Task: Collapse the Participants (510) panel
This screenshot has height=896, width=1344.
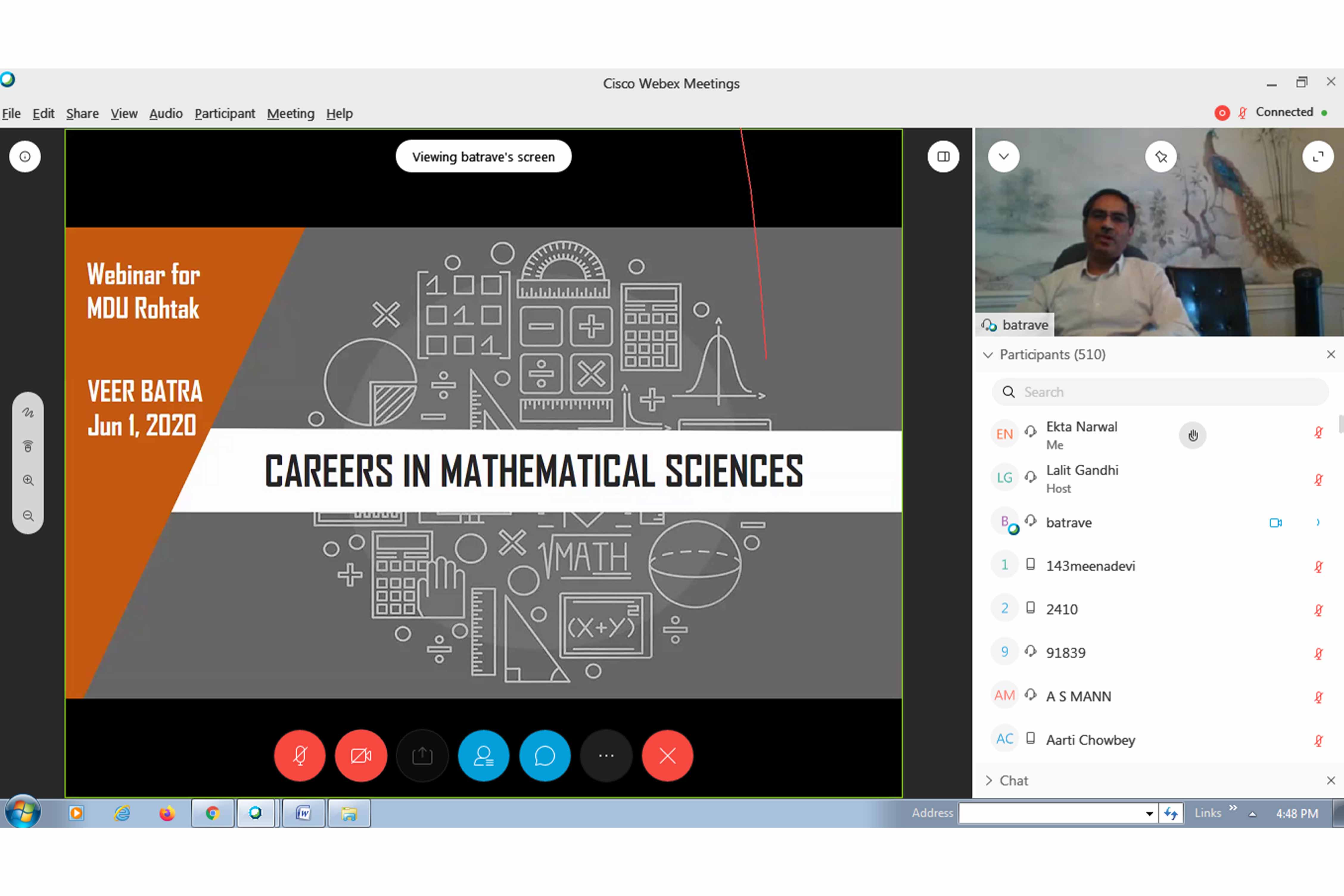Action: [988, 355]
